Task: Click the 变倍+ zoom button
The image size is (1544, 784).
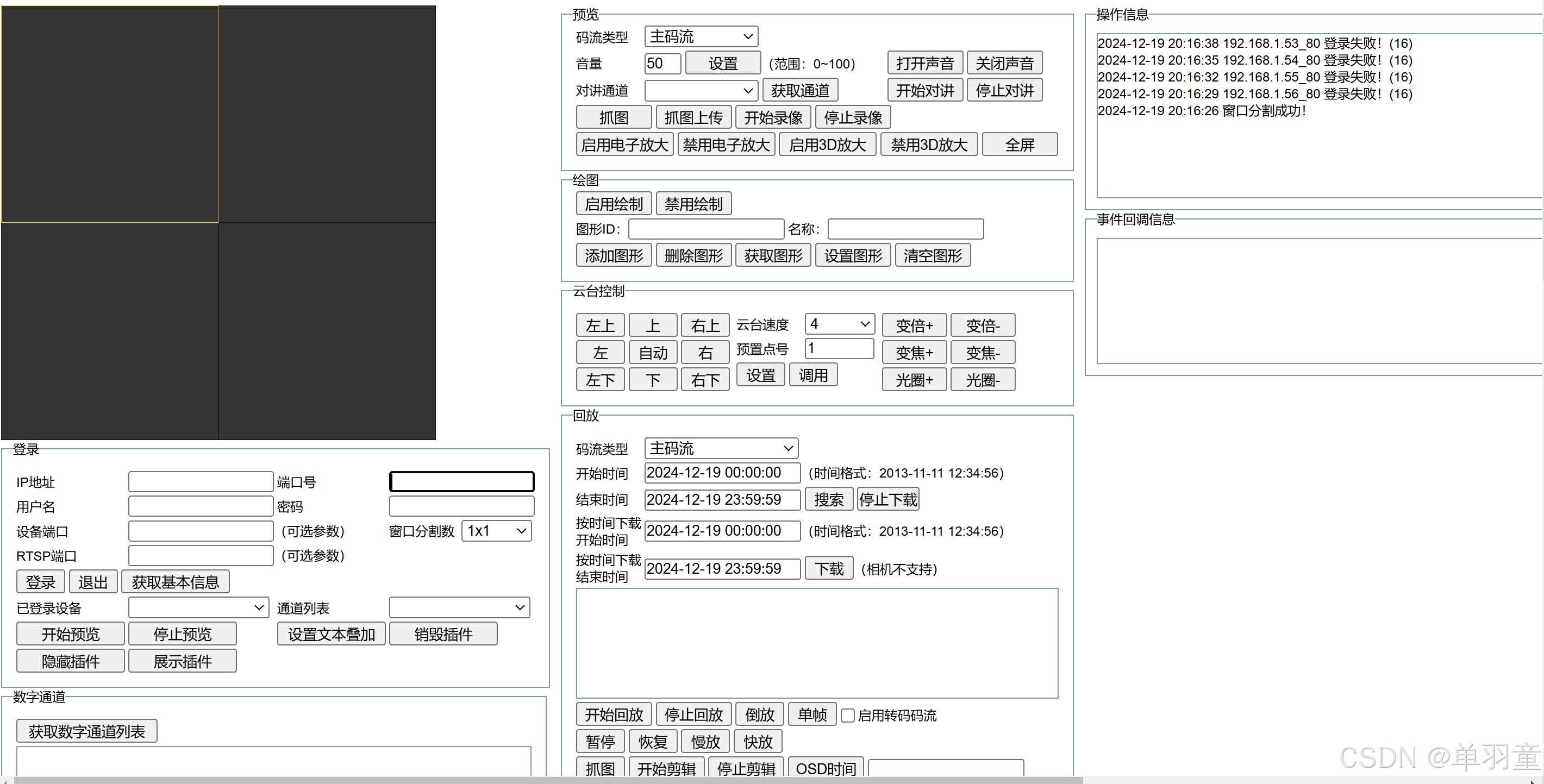Action: [914, 325]
